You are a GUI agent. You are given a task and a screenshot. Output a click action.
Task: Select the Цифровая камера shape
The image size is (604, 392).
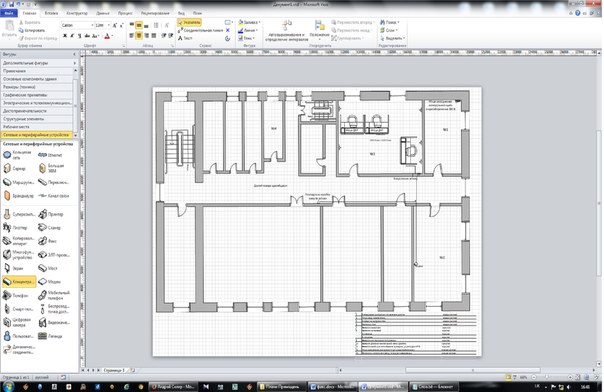(x=17, y=322)
